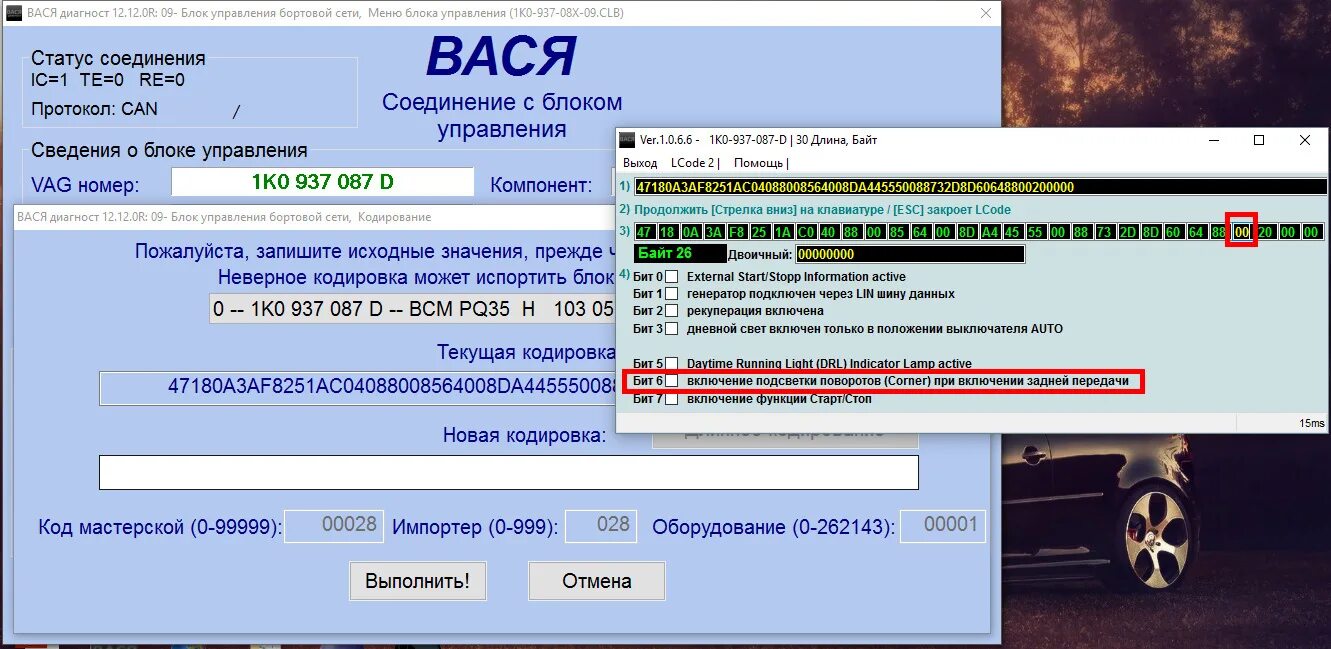Check Бит 2 рекуперация включена
1331x649 pixels.
pos(672,311)
